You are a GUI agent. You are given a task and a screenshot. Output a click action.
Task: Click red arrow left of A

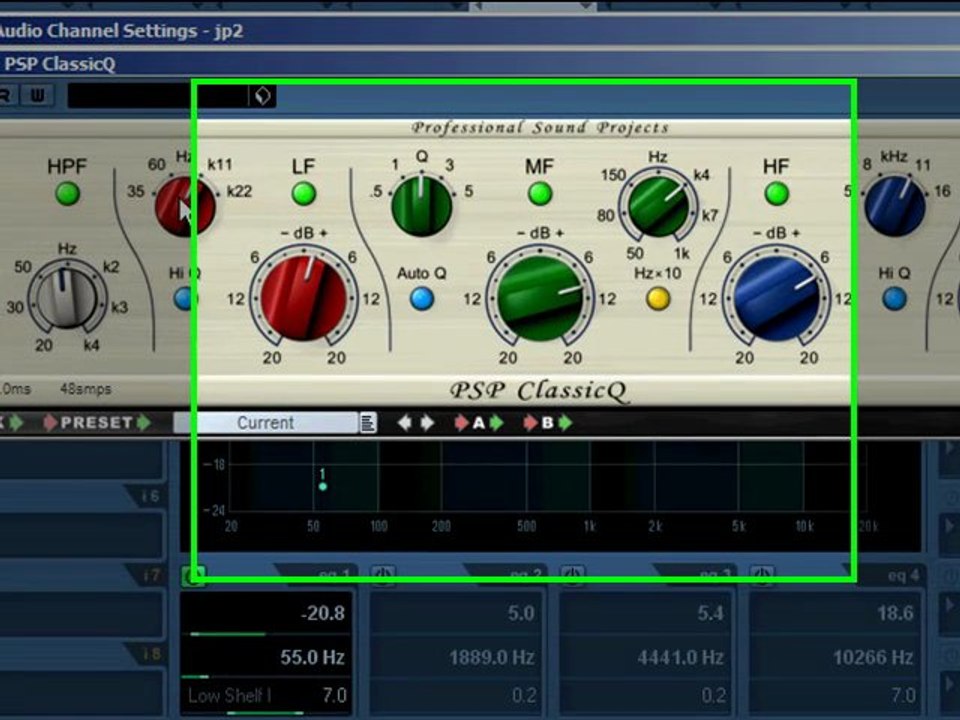pyautogui.click(x=461, y=422)
